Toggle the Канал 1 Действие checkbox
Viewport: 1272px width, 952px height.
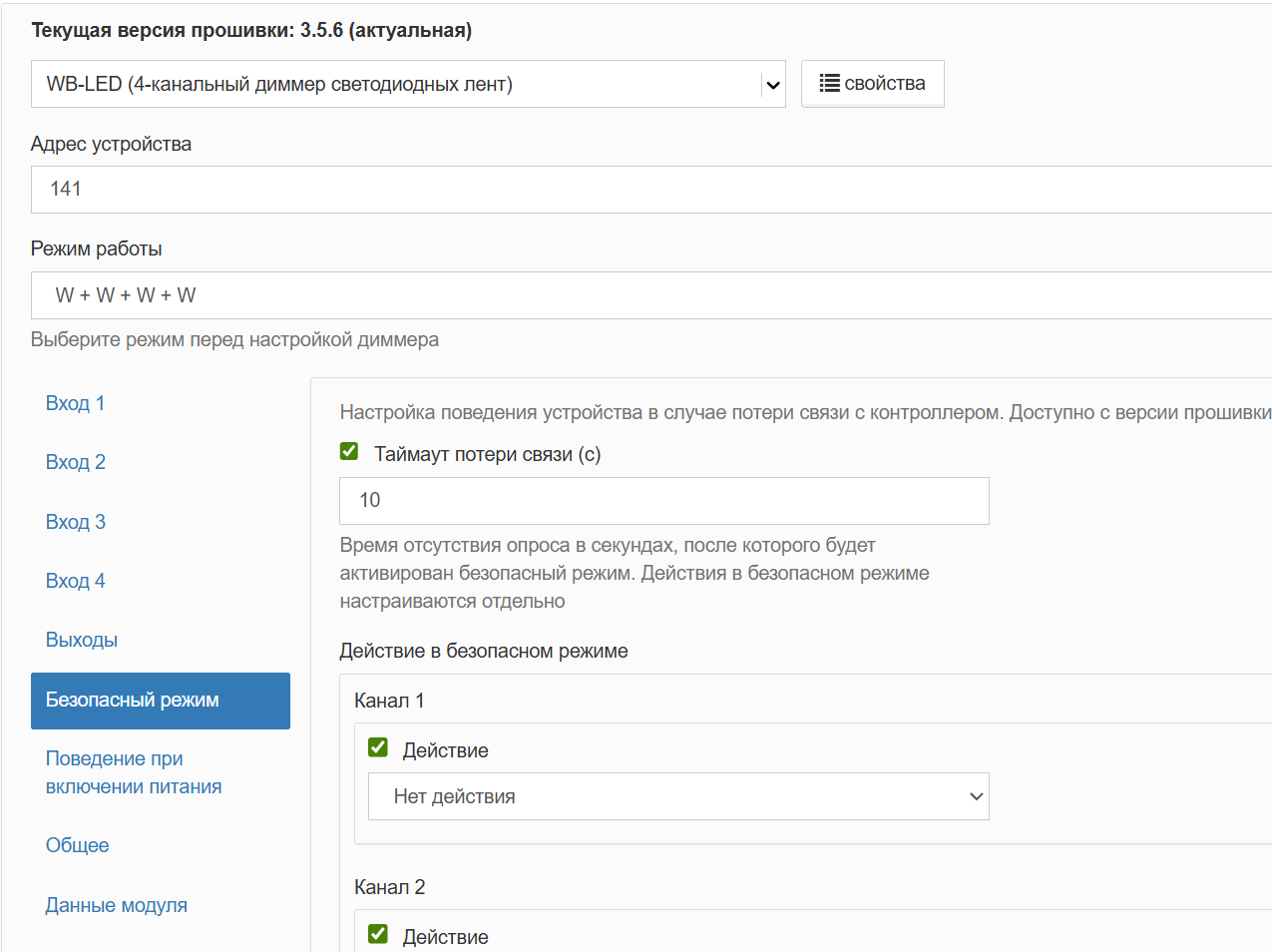click(x=378, y=747)
